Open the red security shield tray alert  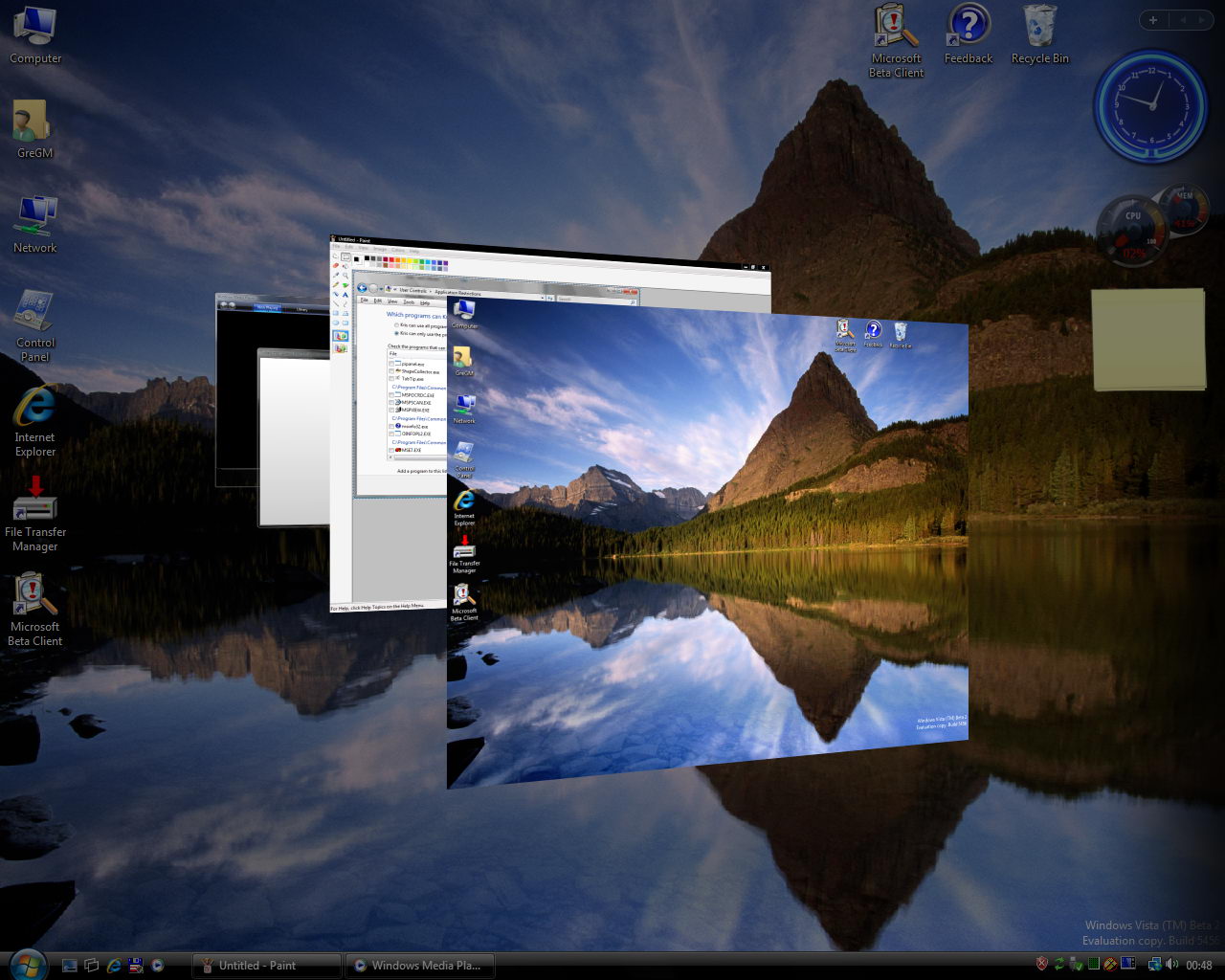[x=1042, y=965]
